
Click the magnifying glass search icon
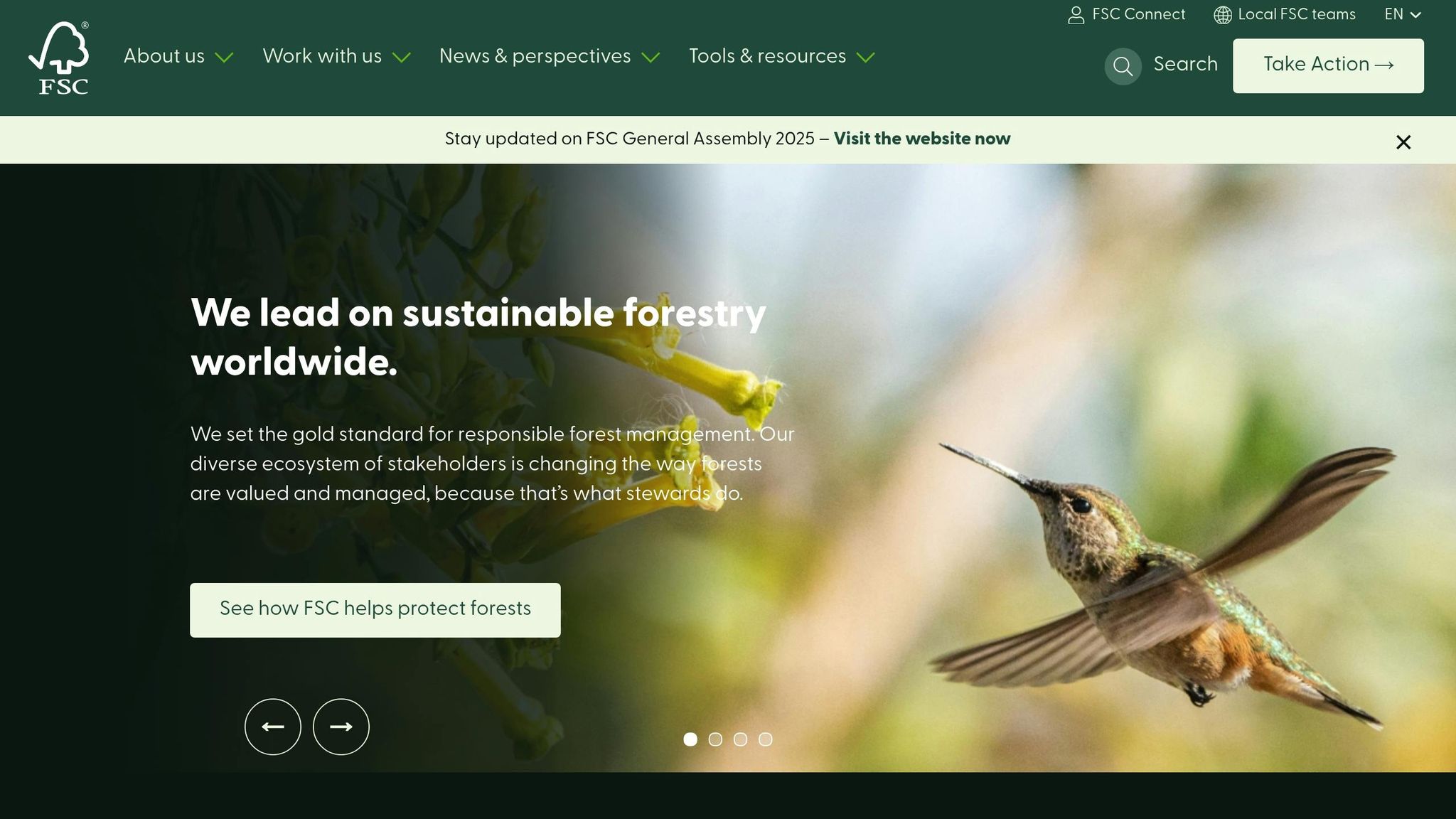[x=1123, y=65]
